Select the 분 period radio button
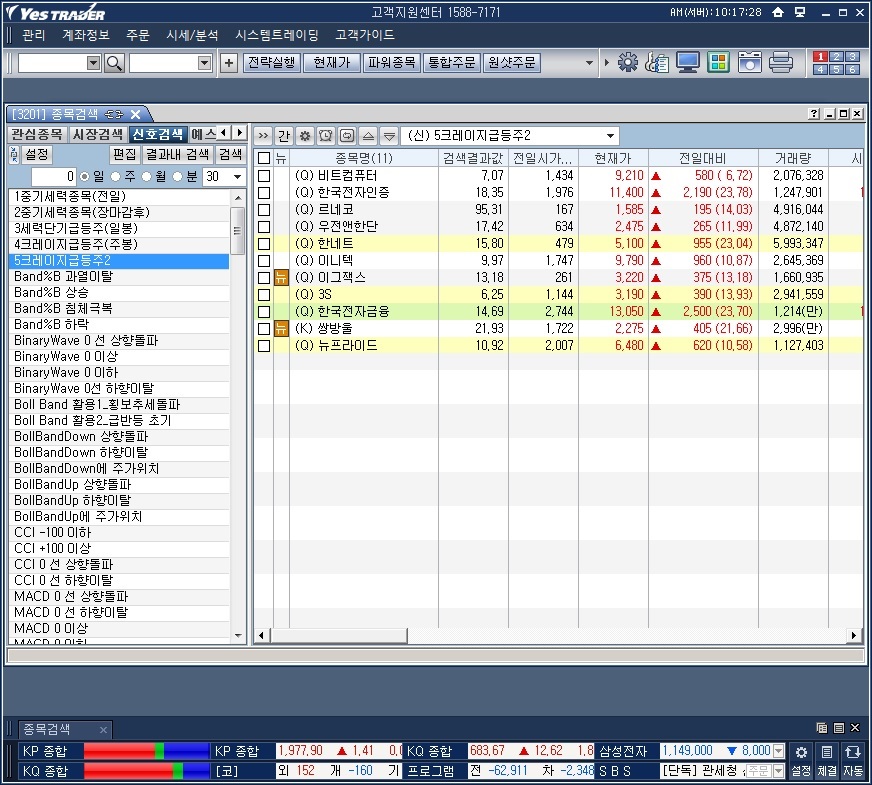This screenshot has width=872, height=785. pos(178,176)
